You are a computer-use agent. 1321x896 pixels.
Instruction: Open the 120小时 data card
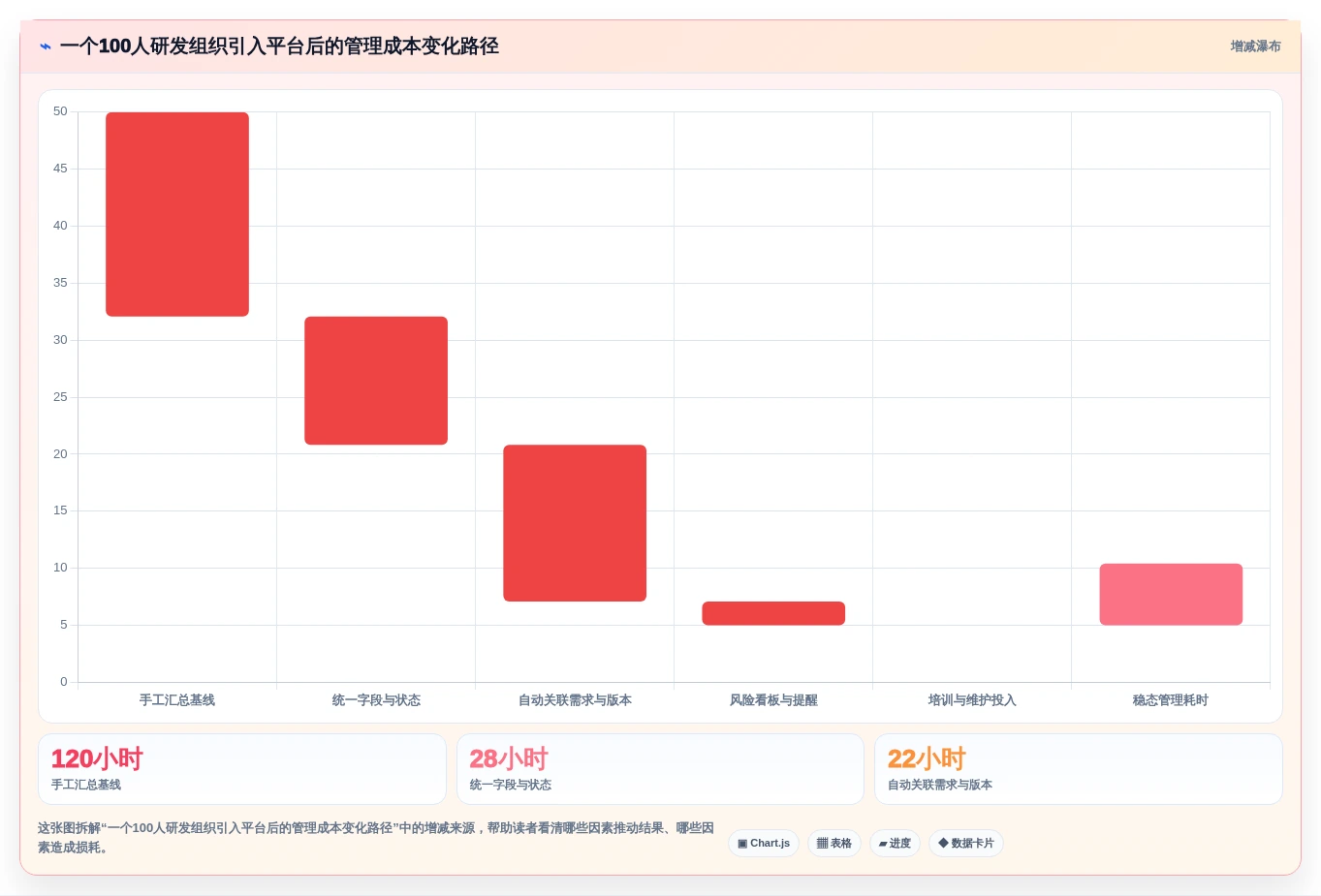242,769
